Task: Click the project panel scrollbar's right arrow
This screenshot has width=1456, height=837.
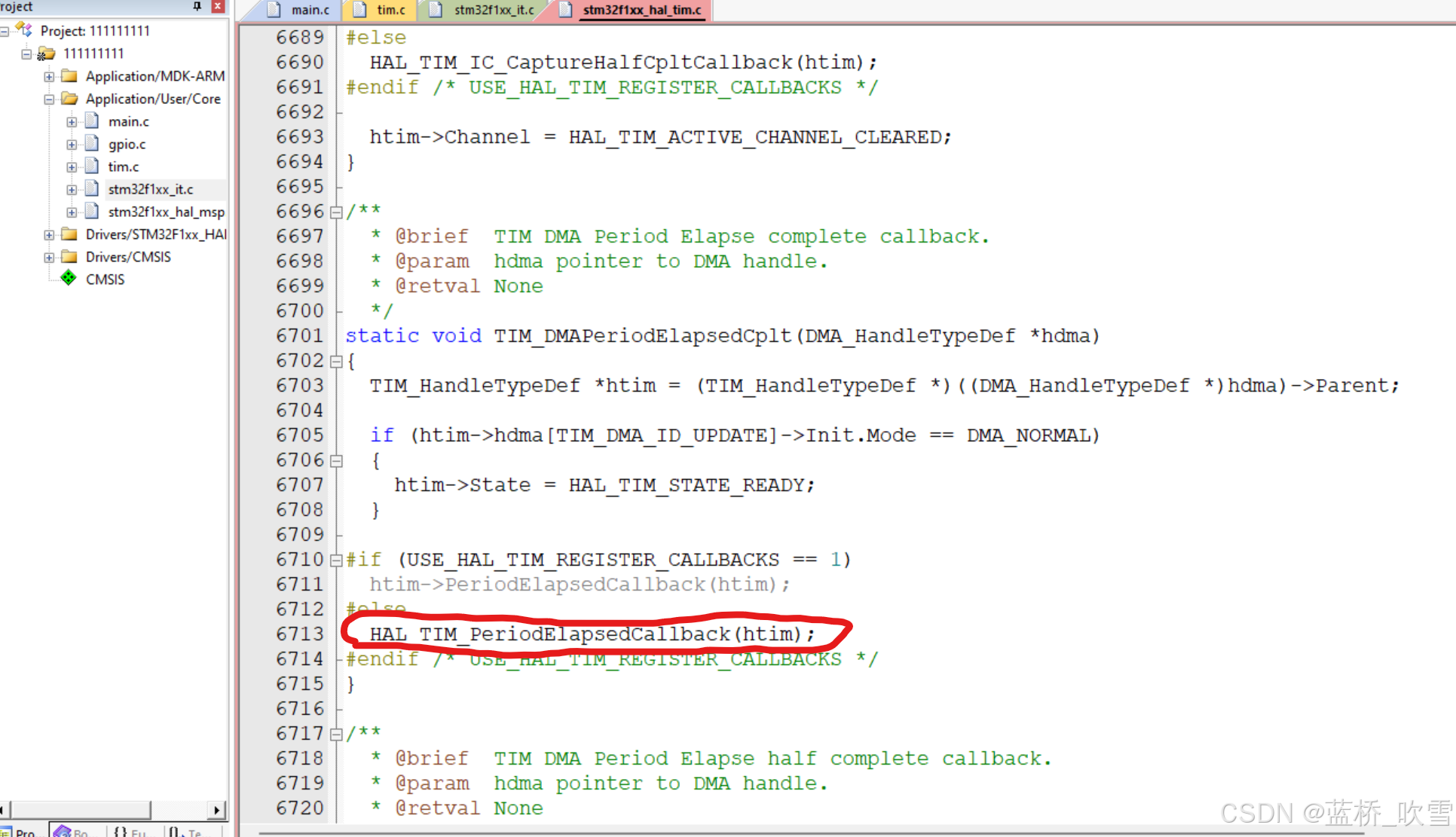Action: pyautogui.click(x=217, y=810)
